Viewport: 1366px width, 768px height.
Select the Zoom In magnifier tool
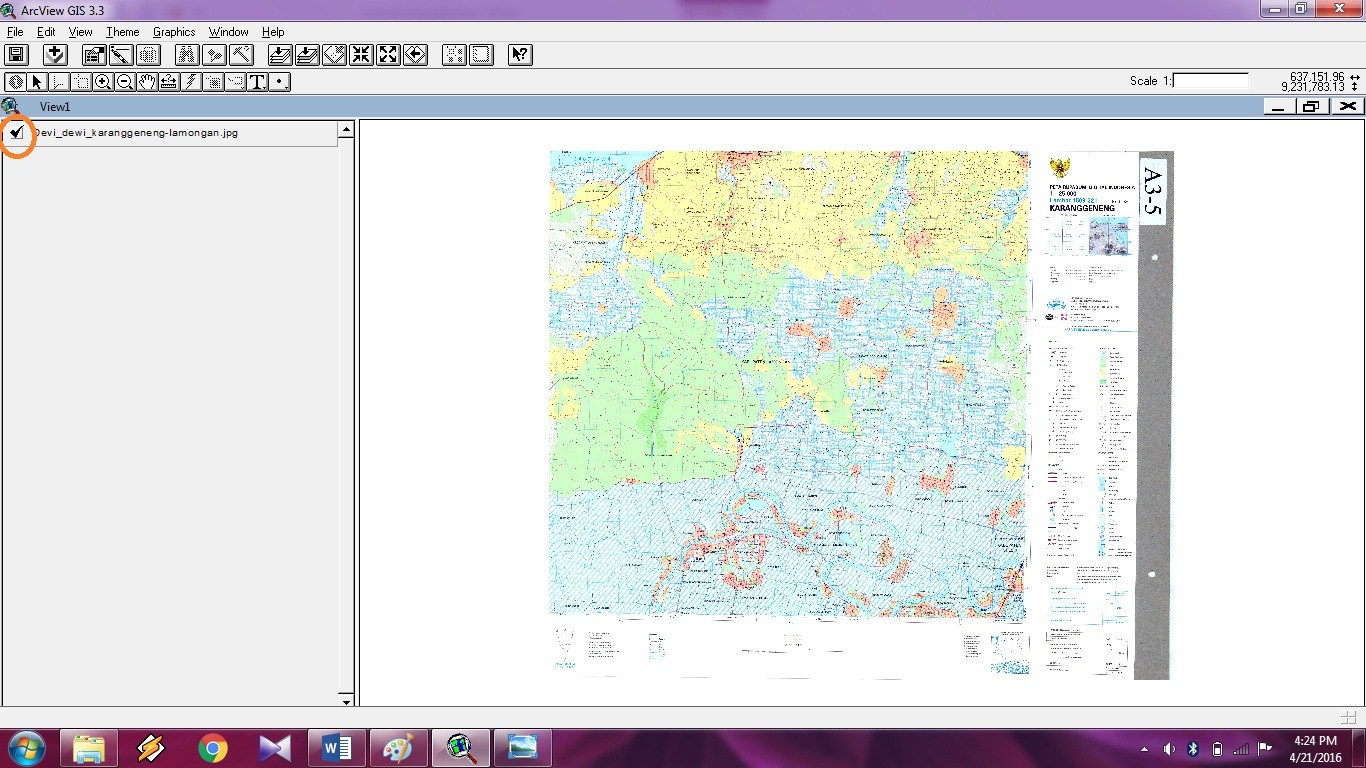[x=103, y=82]
